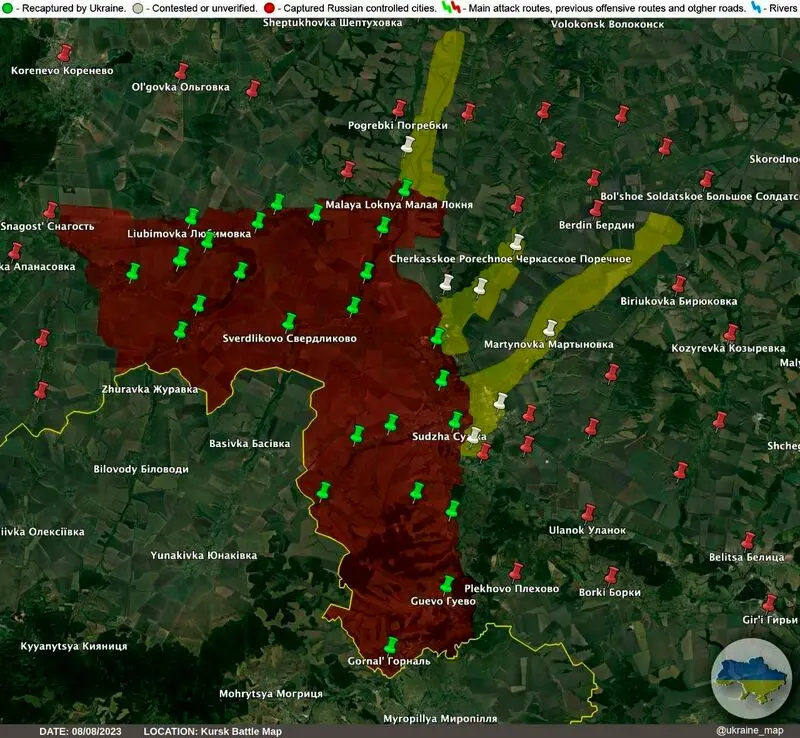Screen dimensions: 800x738
Task: Click the Basivka map label
Action: [249, 444]
